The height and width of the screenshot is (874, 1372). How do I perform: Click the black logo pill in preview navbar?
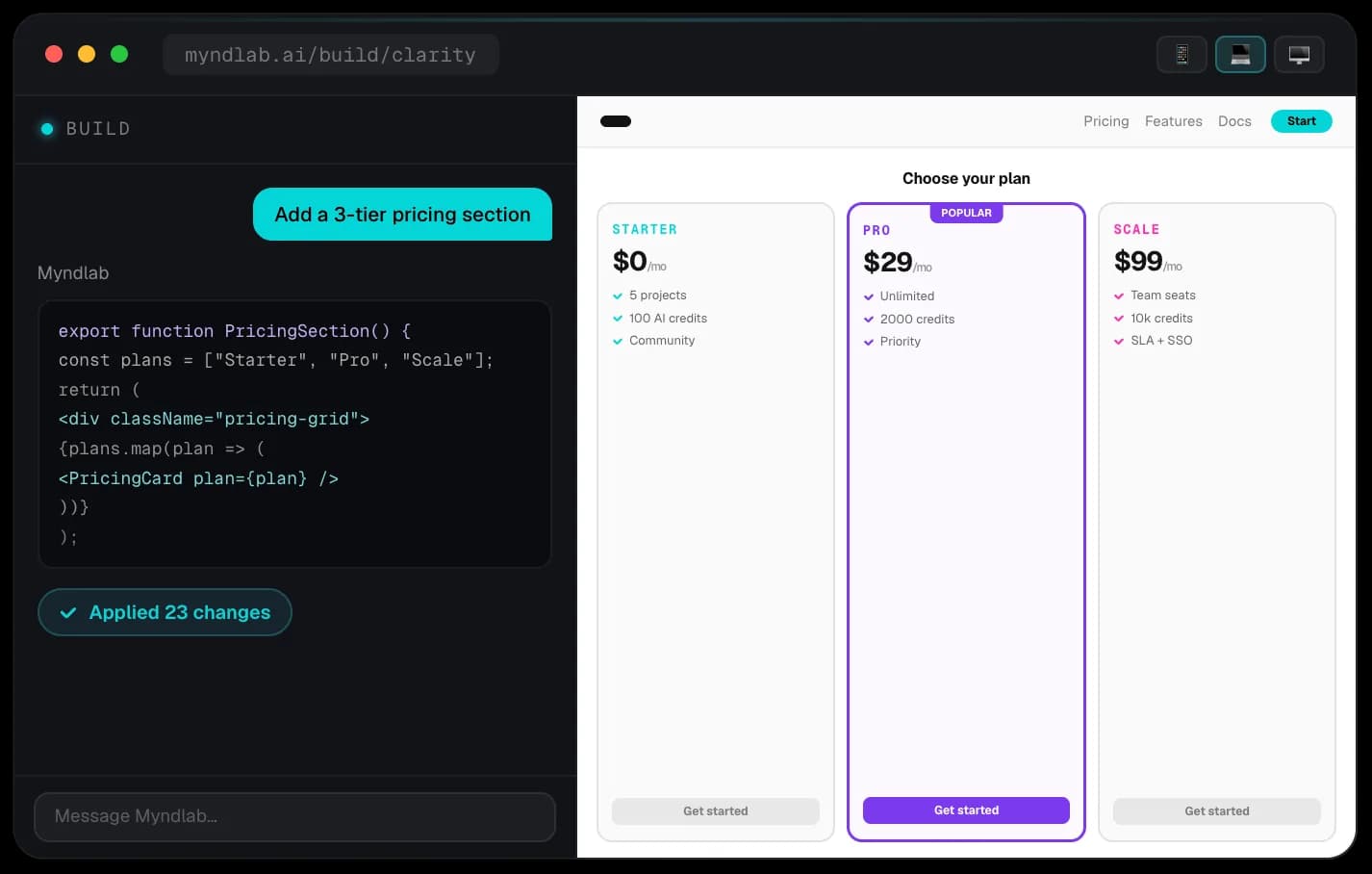(616, 121)
